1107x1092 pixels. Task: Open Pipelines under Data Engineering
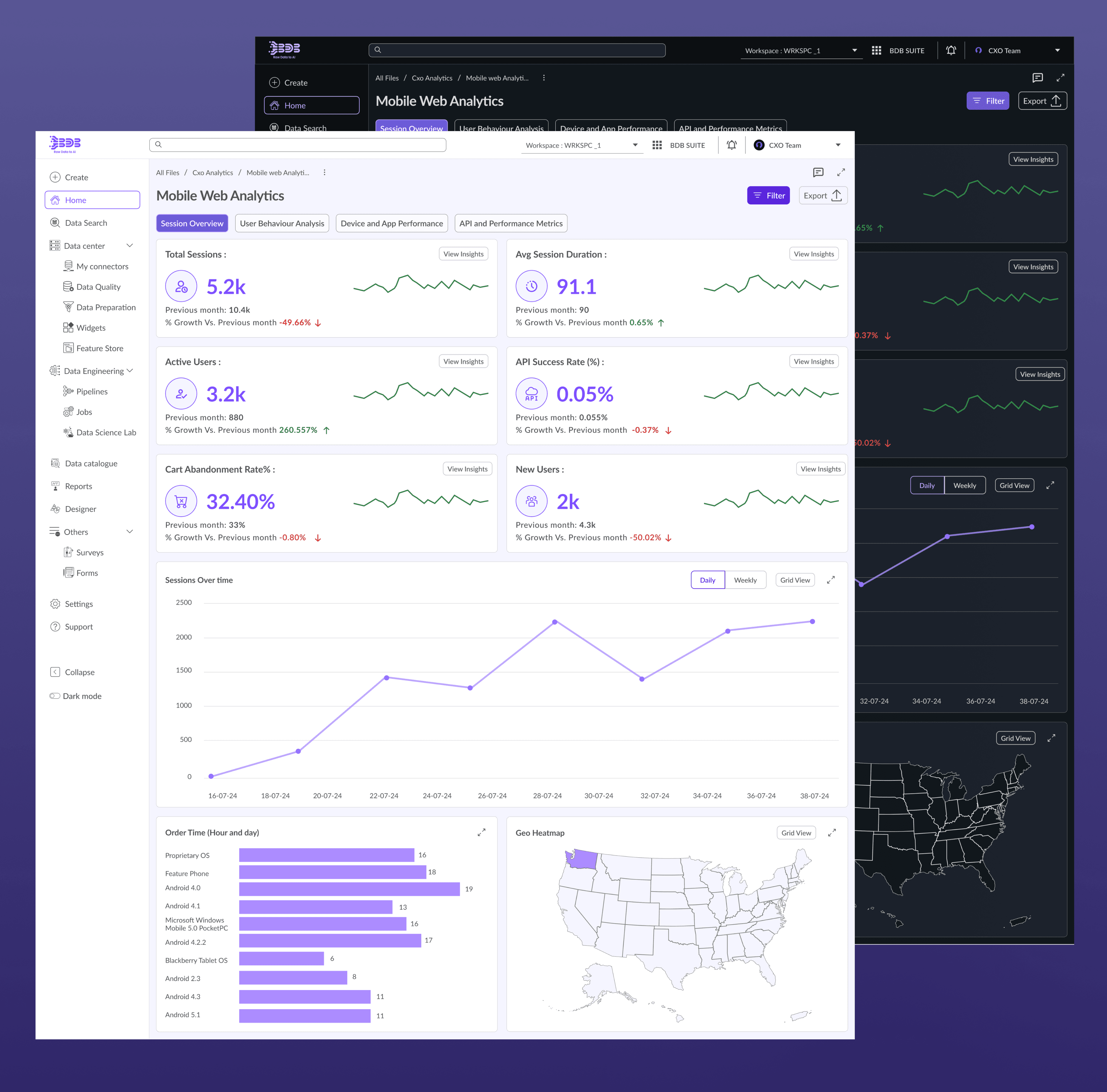pos(92,392)
